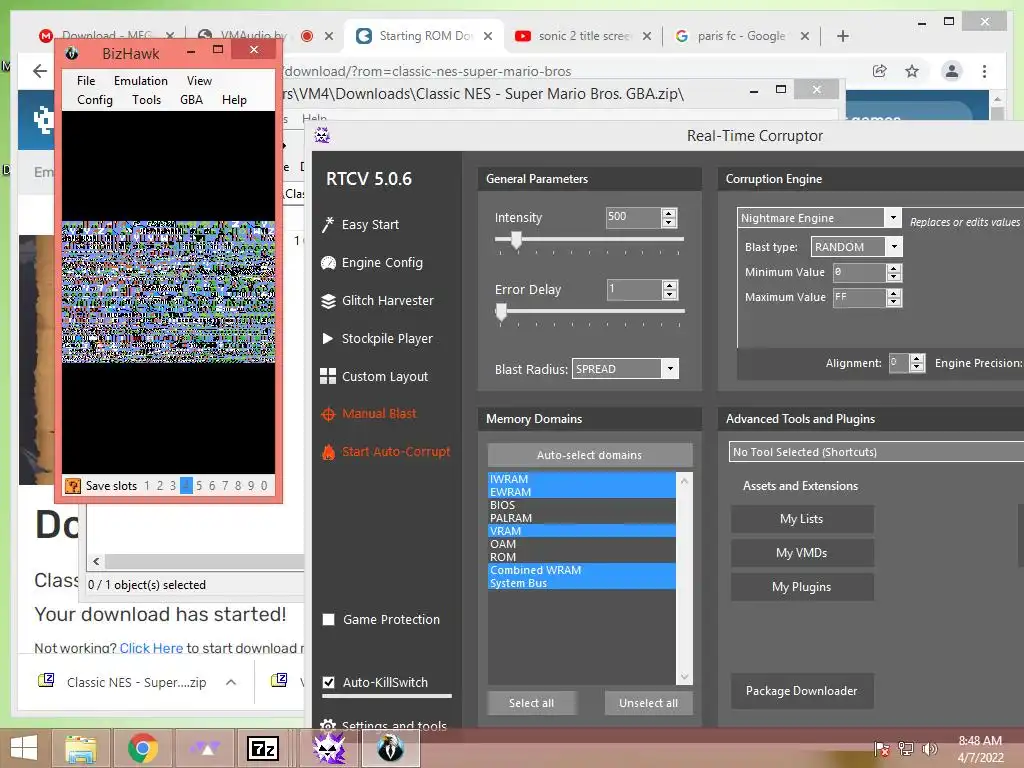1024x768 pixels.
Task: Open Chrome three-dot menu
Action: tap(984, 71)
